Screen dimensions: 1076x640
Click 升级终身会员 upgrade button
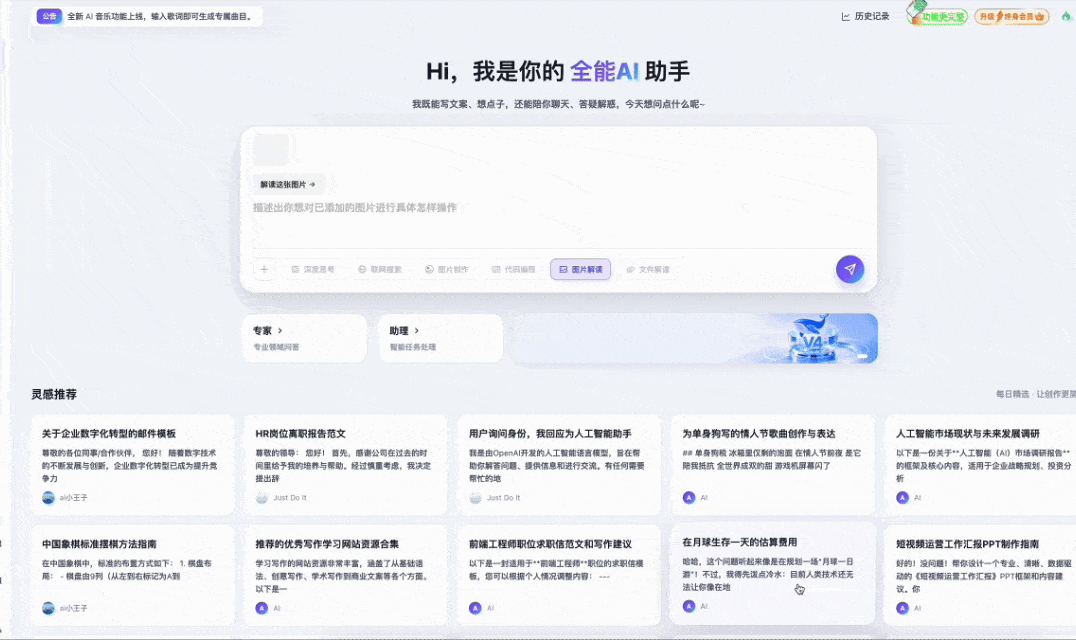coord(1011,16)
